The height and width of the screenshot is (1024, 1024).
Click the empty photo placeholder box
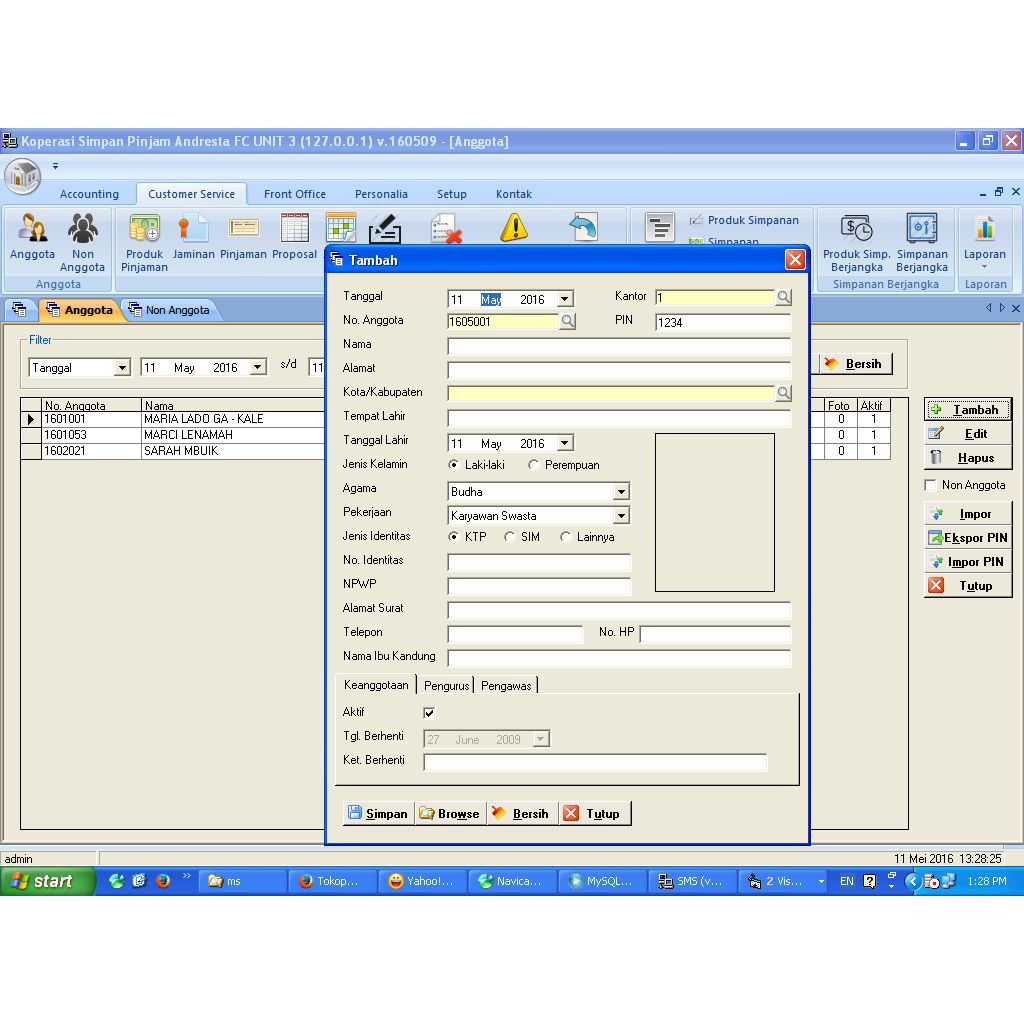click(714, 513)
